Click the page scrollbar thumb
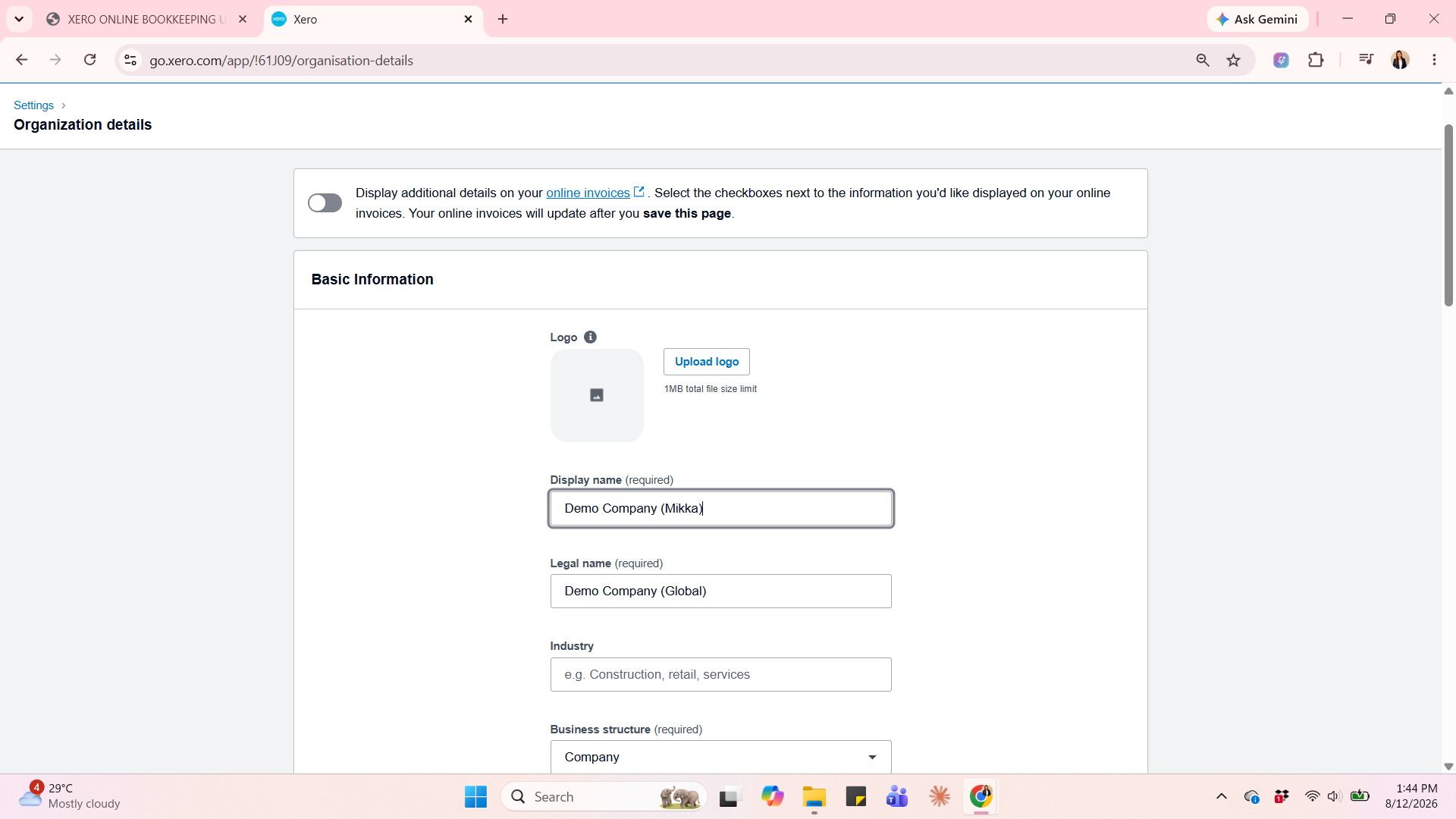The image size is (1456, 819). pyautogui.click(x=1448, y=216)
